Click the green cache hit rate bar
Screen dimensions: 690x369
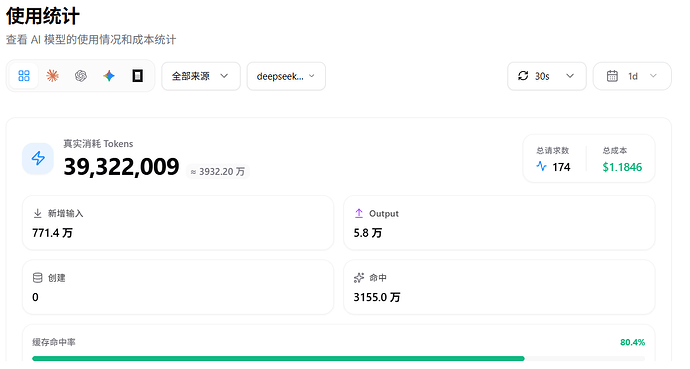[x=278, y=358]
